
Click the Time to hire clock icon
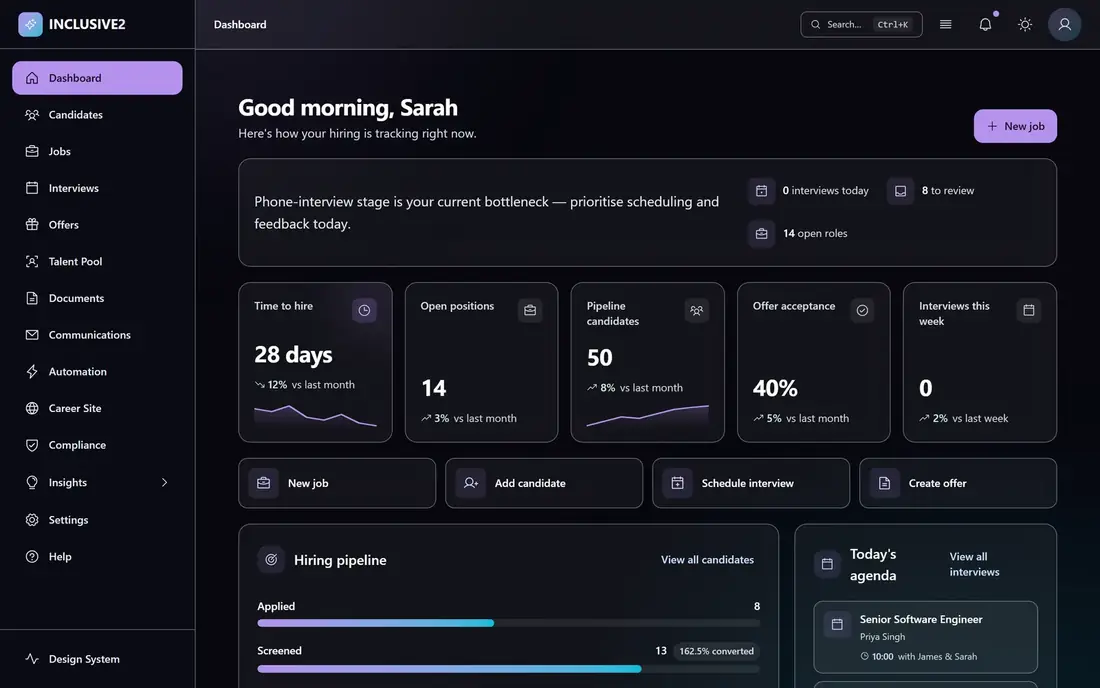pyautogui.click(x=364, y=310)
